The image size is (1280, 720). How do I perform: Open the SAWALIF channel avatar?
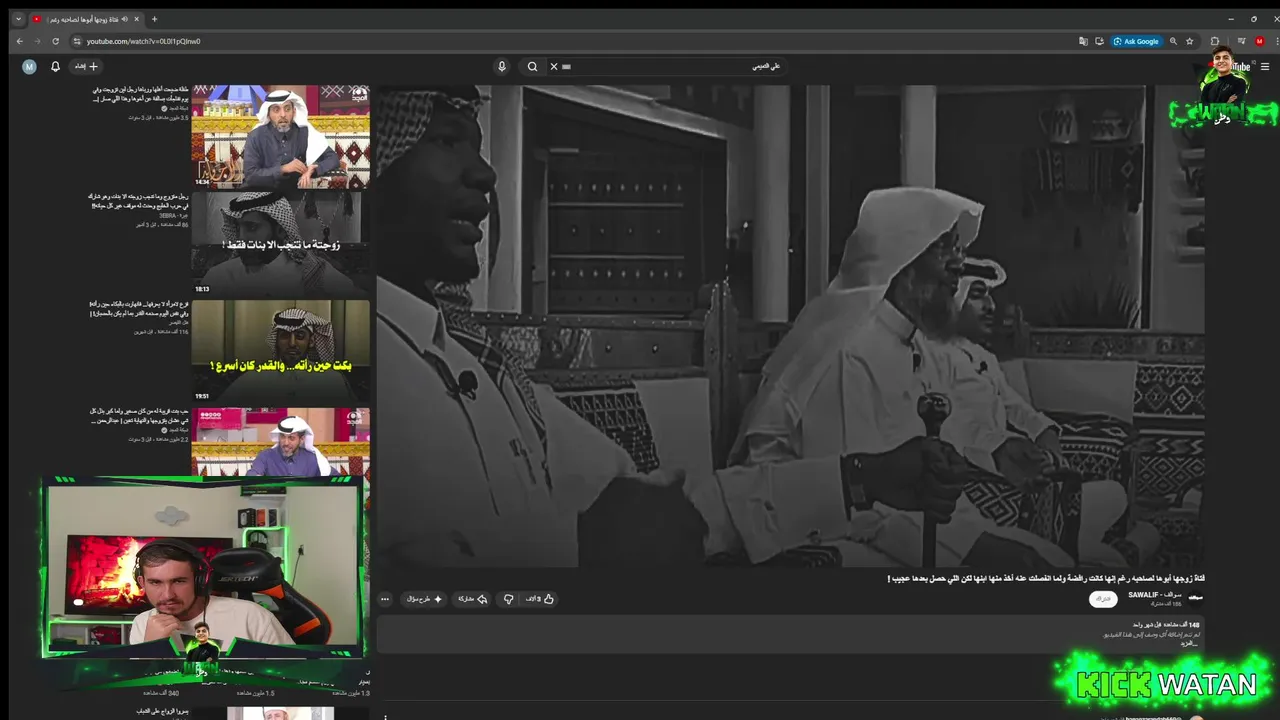(x=1195, y=599)
